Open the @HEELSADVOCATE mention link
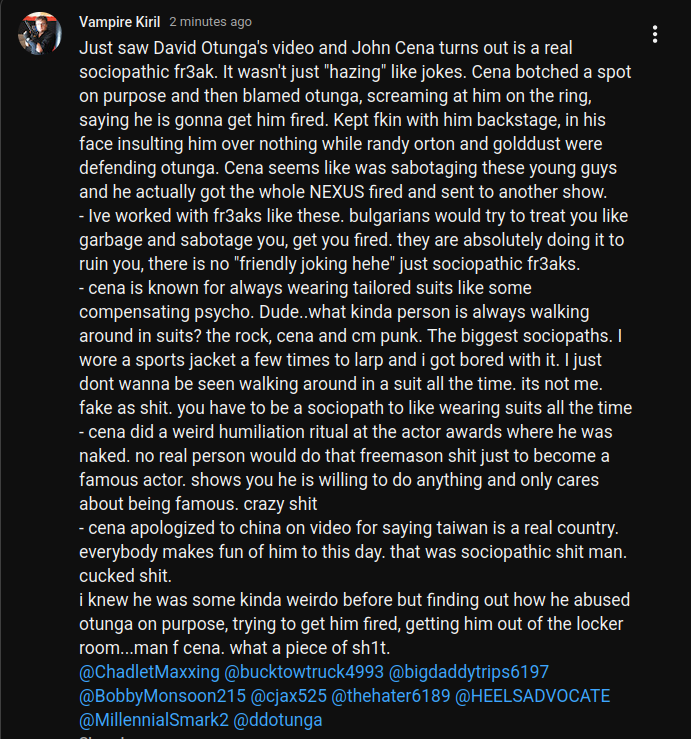 click(x=533, y=696)
